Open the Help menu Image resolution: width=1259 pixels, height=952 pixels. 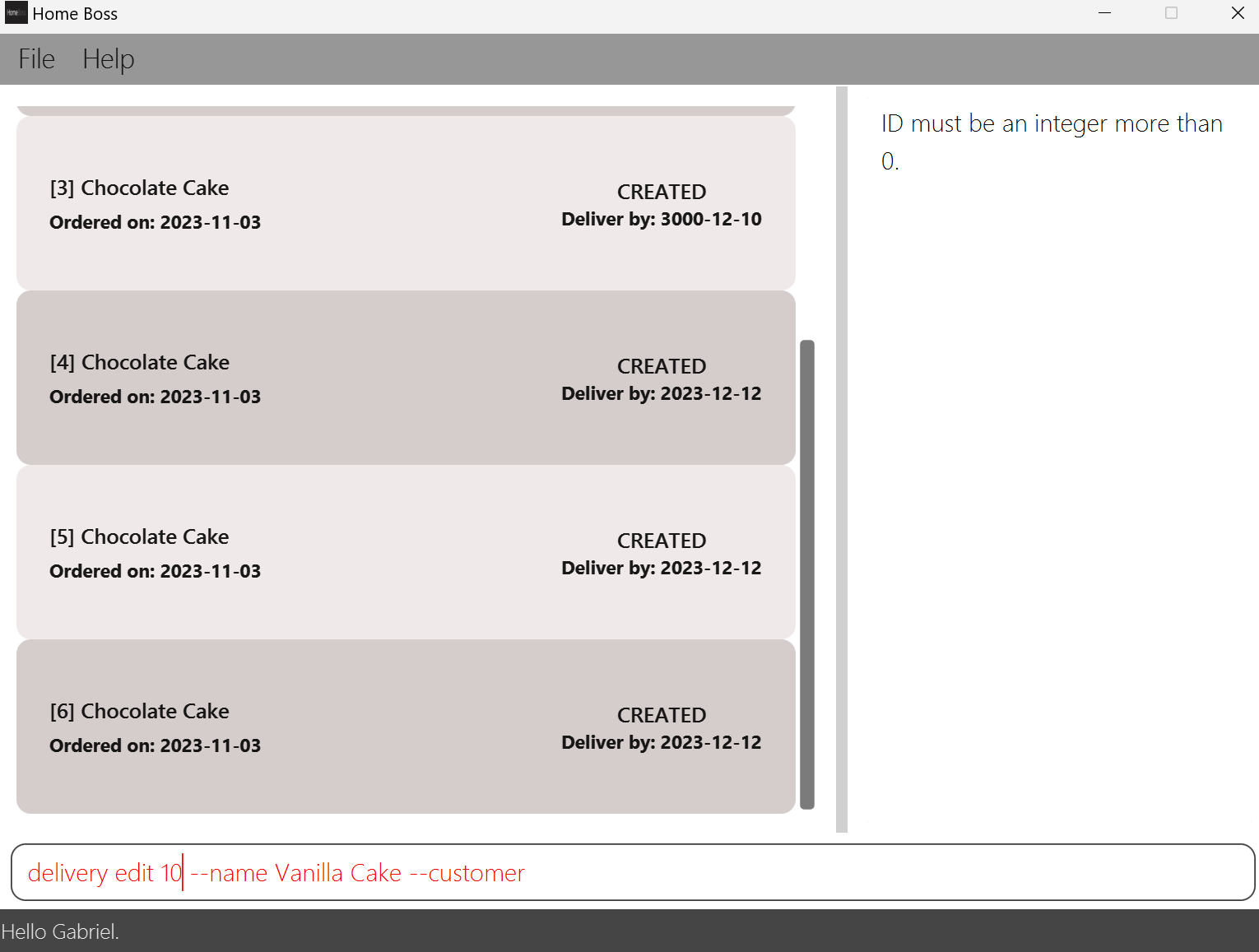[x=108, y=58]
